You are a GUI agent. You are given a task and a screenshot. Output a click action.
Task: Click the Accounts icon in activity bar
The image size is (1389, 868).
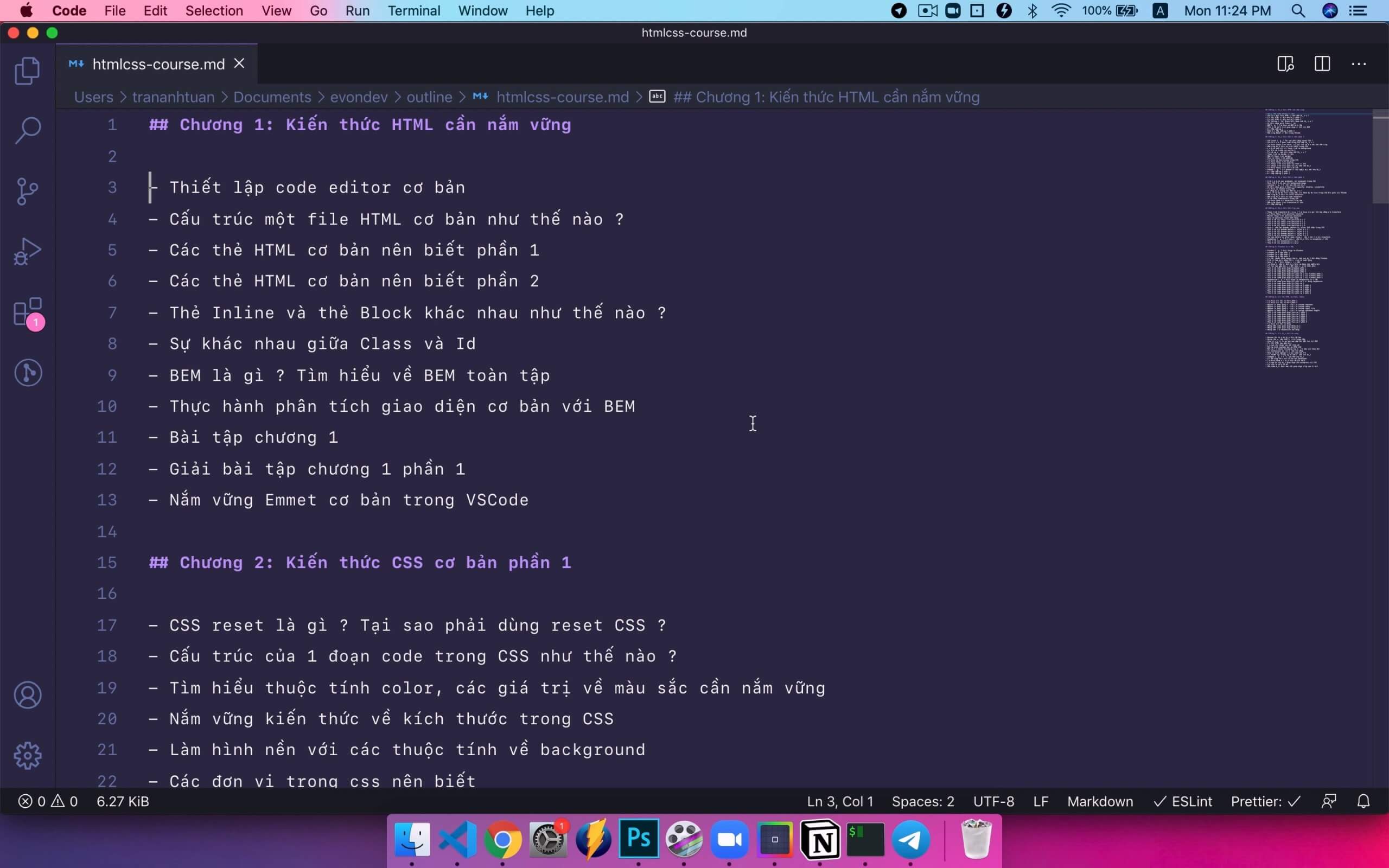27,695
